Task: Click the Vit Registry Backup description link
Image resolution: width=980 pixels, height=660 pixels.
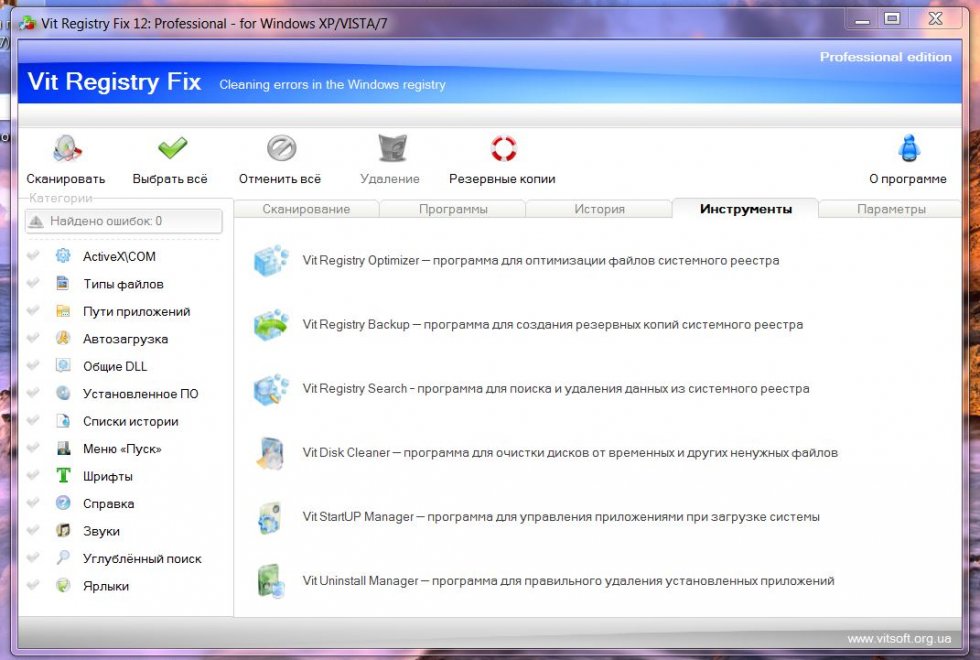Action: click(x=552, y=324)
